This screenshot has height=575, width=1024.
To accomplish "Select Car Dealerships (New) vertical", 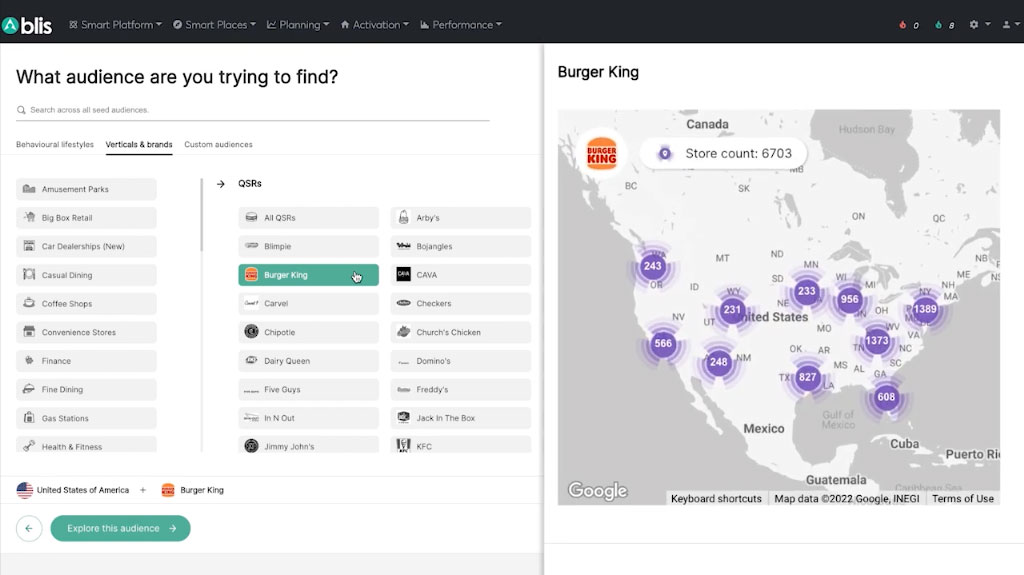I will coord(86,246).
